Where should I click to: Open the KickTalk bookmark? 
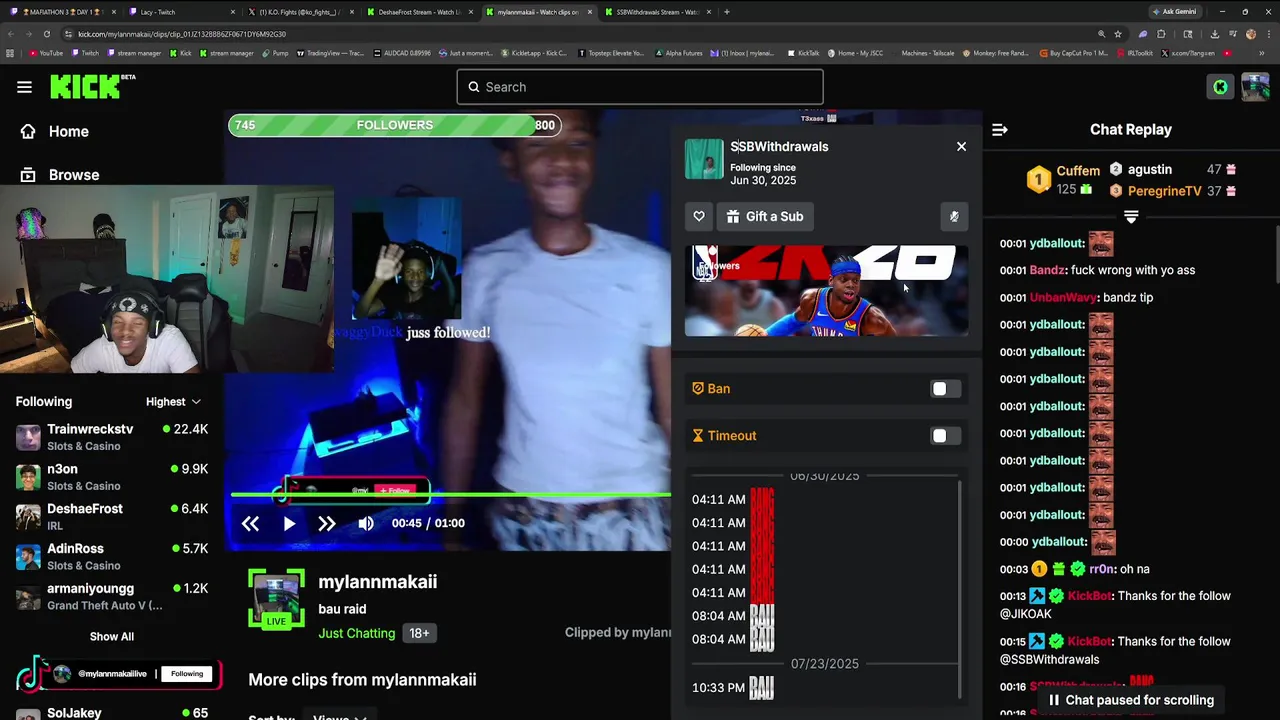coord(802,53)
